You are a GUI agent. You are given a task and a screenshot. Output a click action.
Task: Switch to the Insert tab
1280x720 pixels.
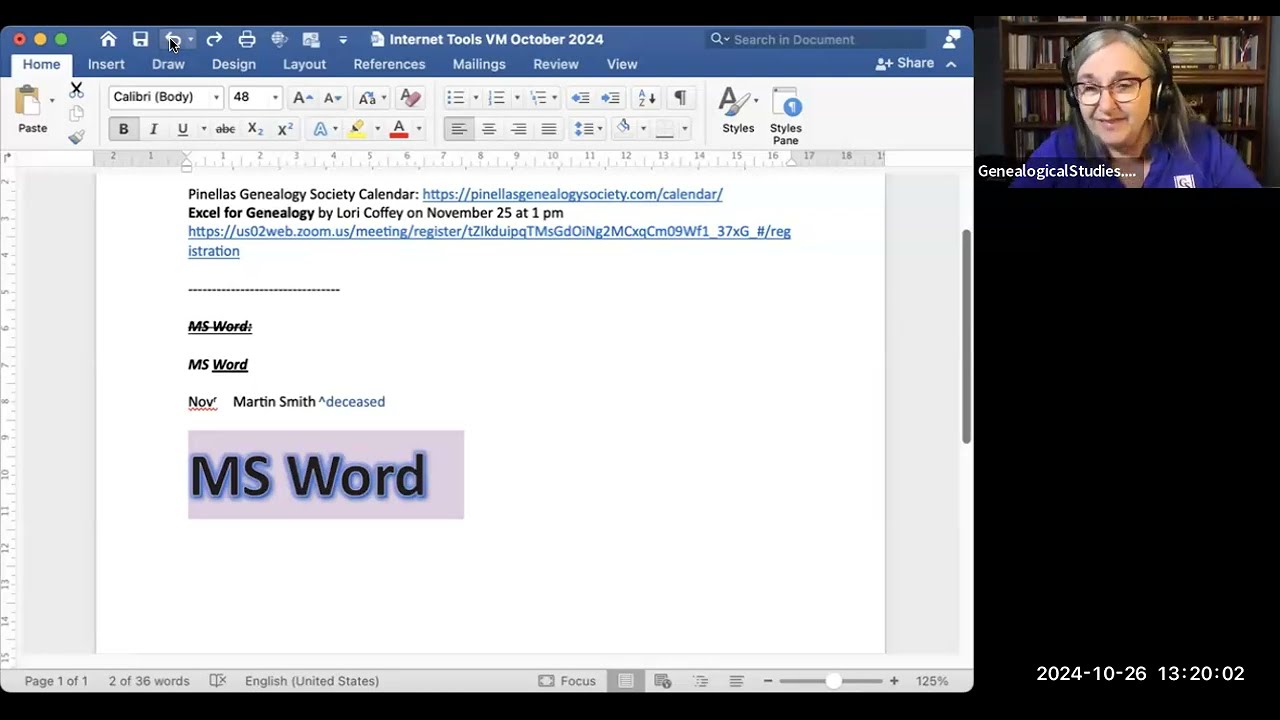point(106,64)
